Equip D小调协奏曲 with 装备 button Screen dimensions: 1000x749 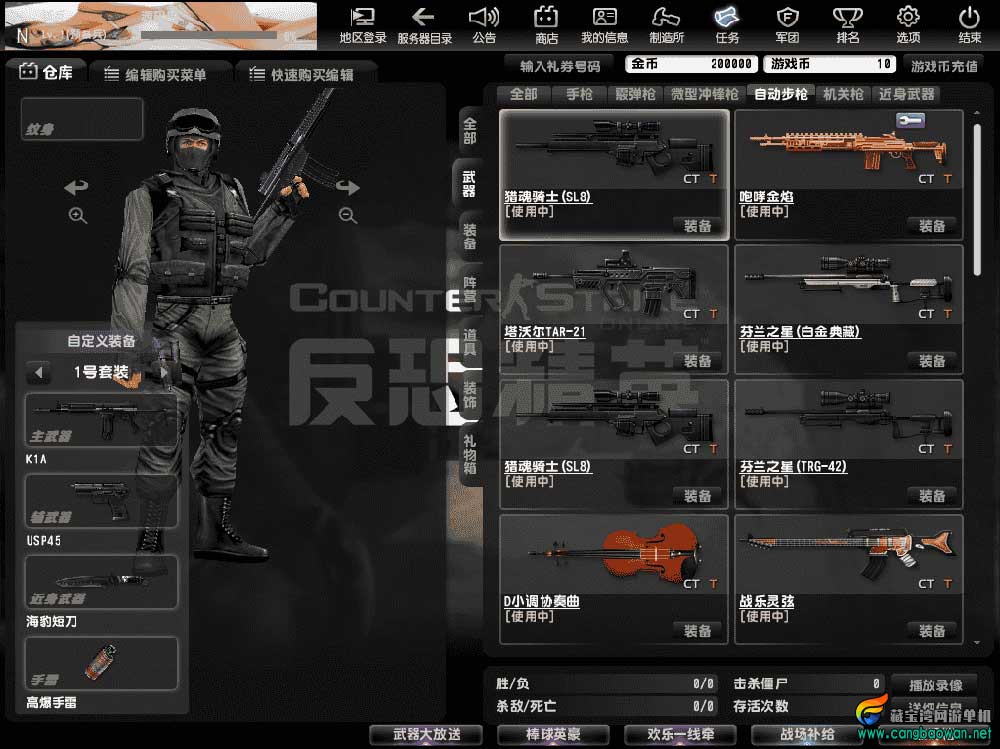[x=698, y=631]
